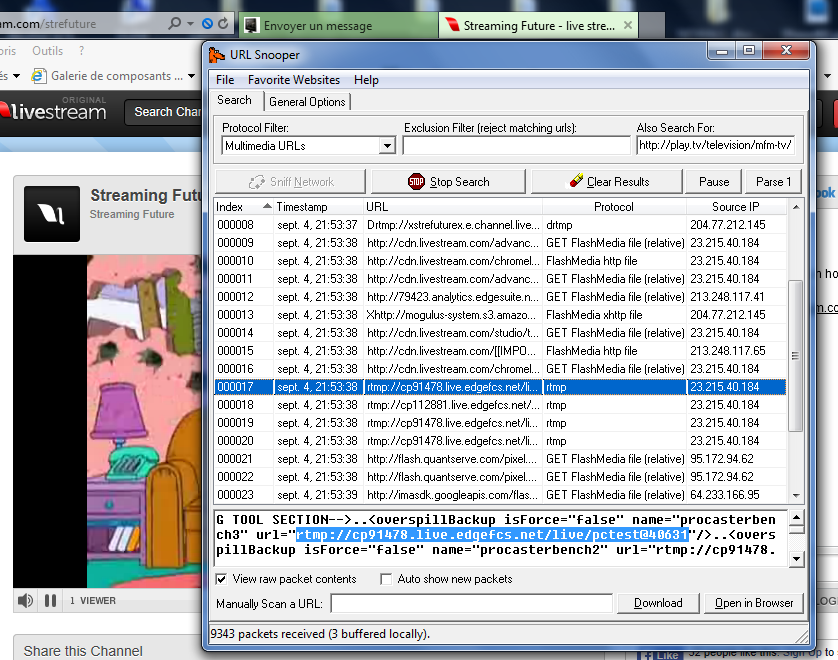Open the Outils browser menu
Image resolution: width=838 pixels, height=660 pixels.
(x=48, y=51)
